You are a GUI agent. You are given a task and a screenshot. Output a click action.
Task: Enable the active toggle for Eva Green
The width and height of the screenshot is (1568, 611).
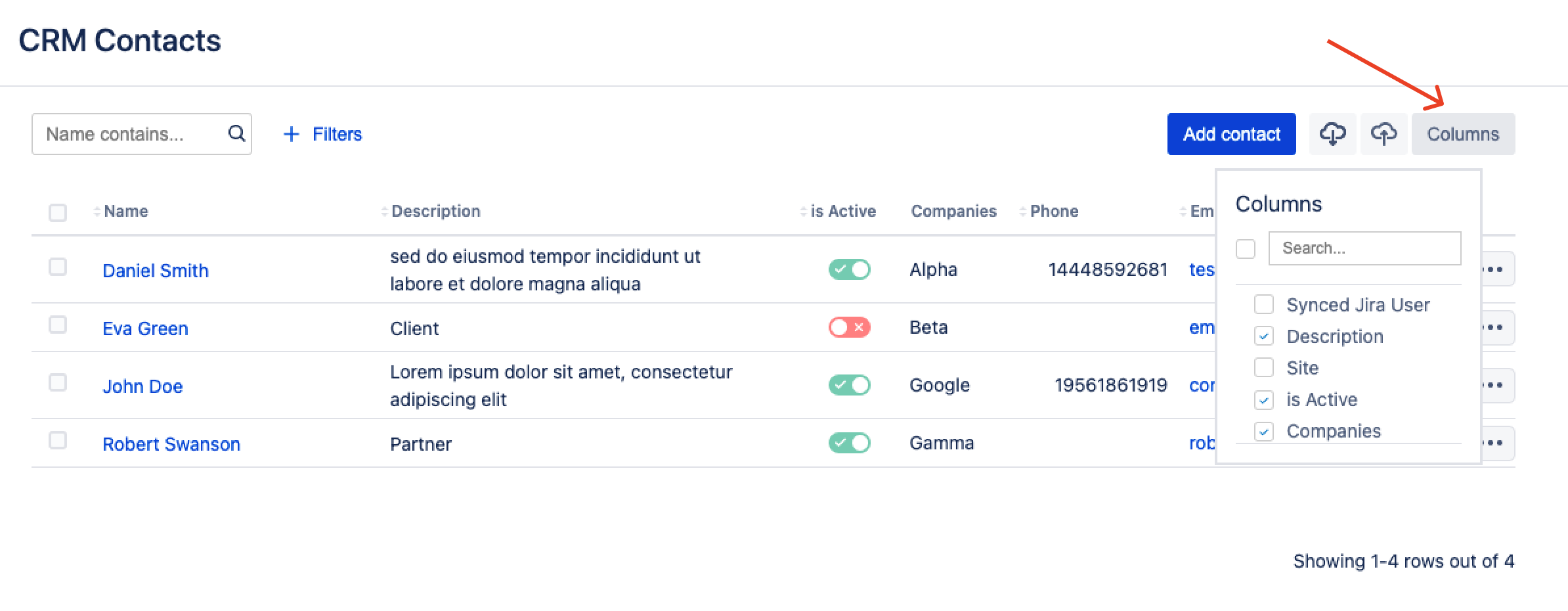[x=849, y=327]
